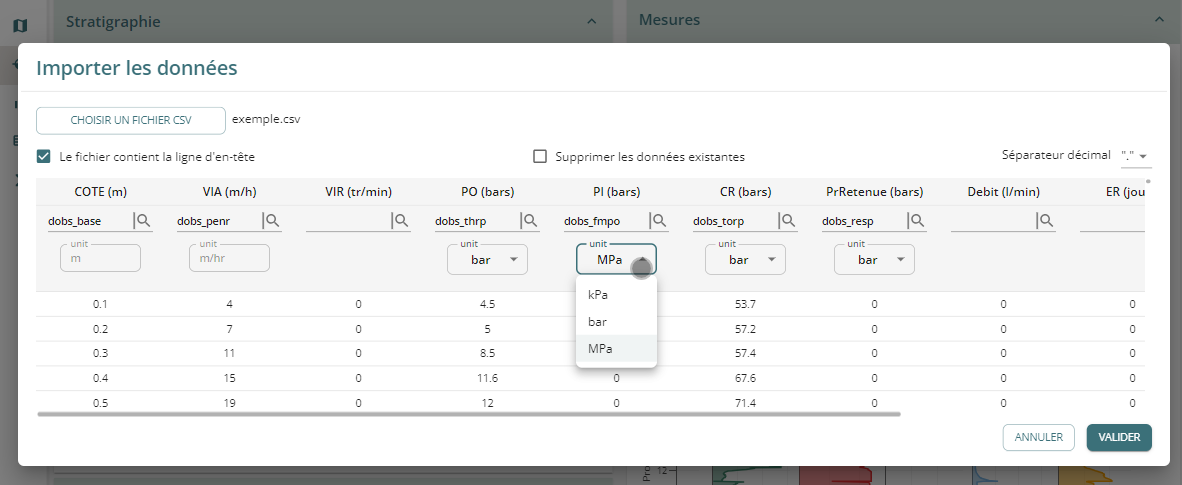Screen dimensions: 1182x485
Task: Click search icon in PrRetenue (bars) column
Action: [917, 221]
